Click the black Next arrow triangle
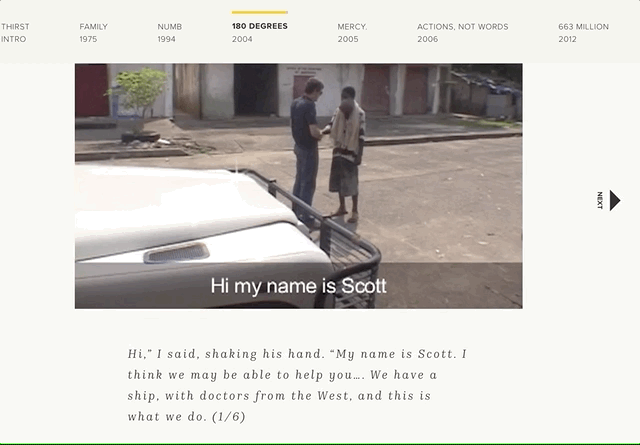 pos(615,200)
